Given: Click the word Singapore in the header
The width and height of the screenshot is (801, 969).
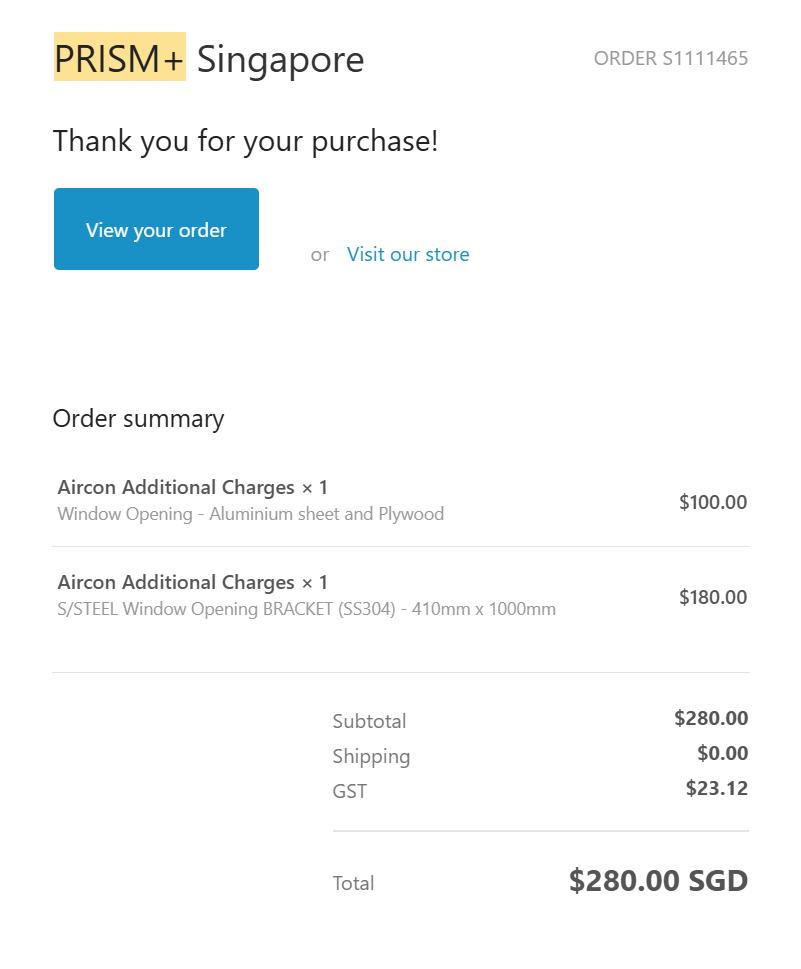Looking at the screenshot, I should tap(280, 60).
